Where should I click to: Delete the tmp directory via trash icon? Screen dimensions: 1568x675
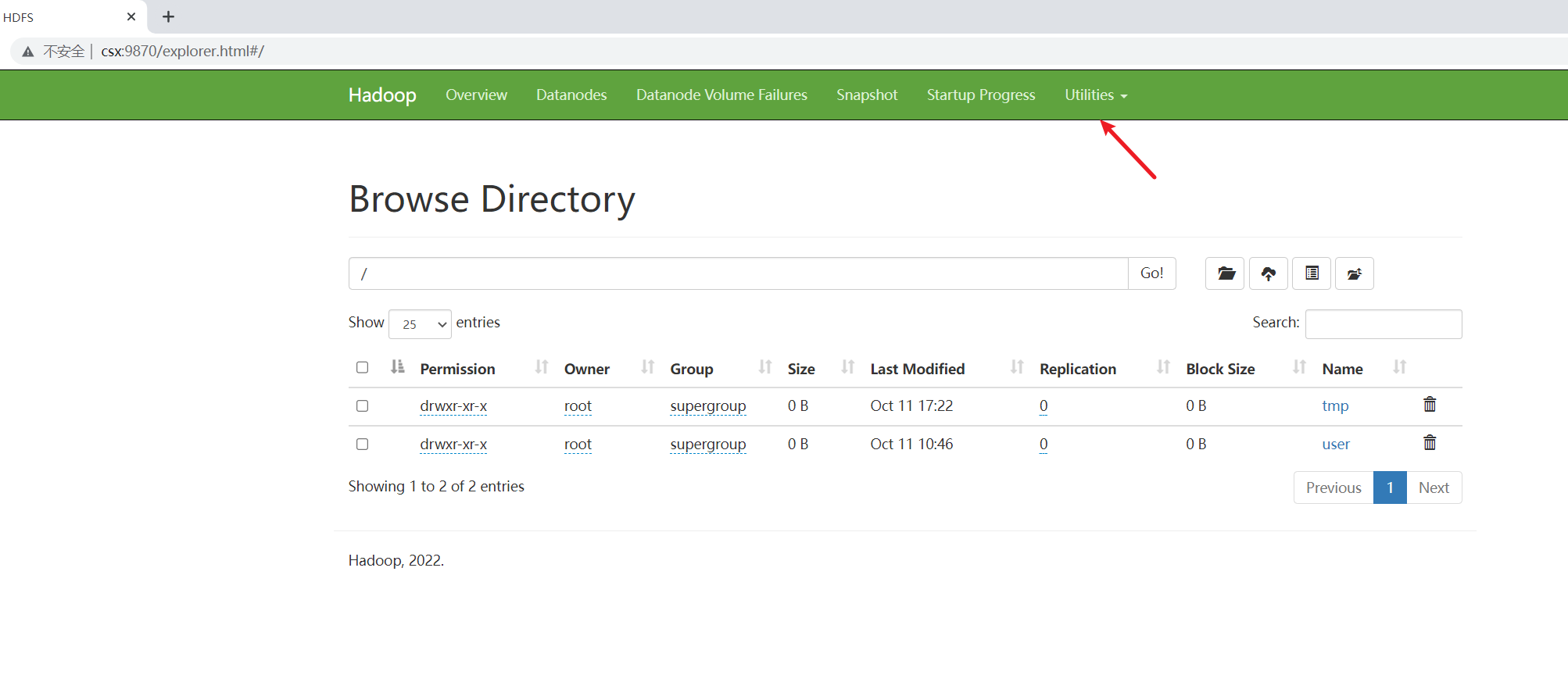pos(1430,405)
